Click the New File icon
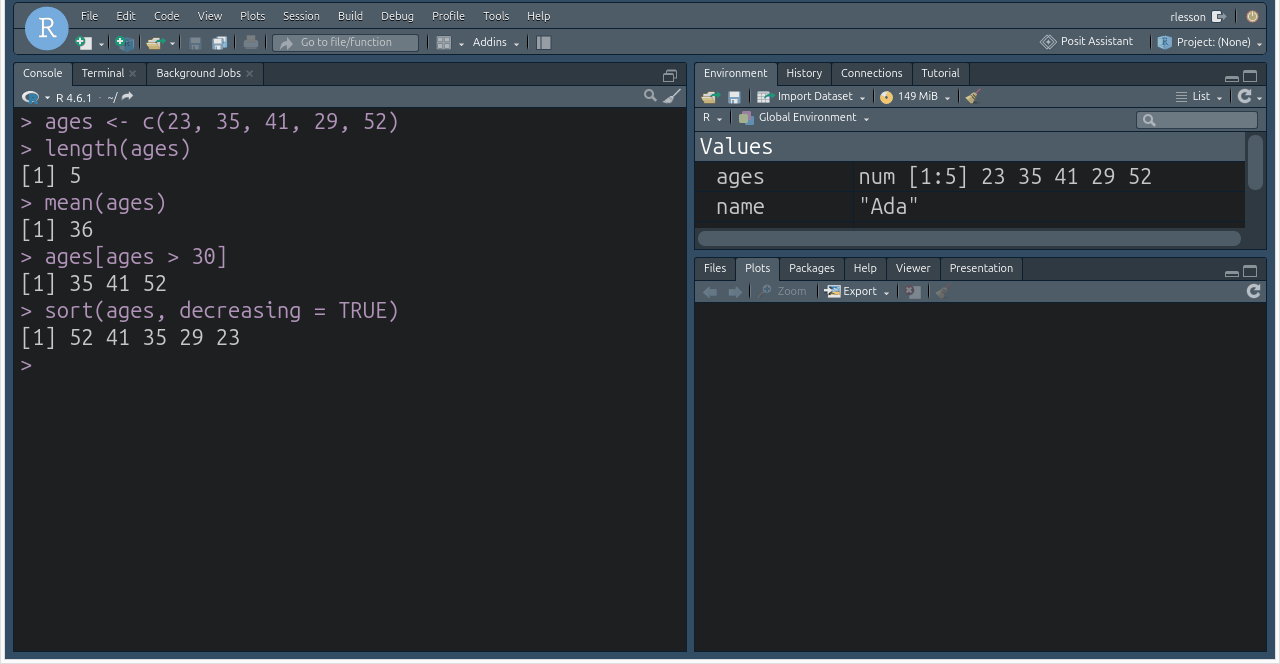 pos(84,42)
